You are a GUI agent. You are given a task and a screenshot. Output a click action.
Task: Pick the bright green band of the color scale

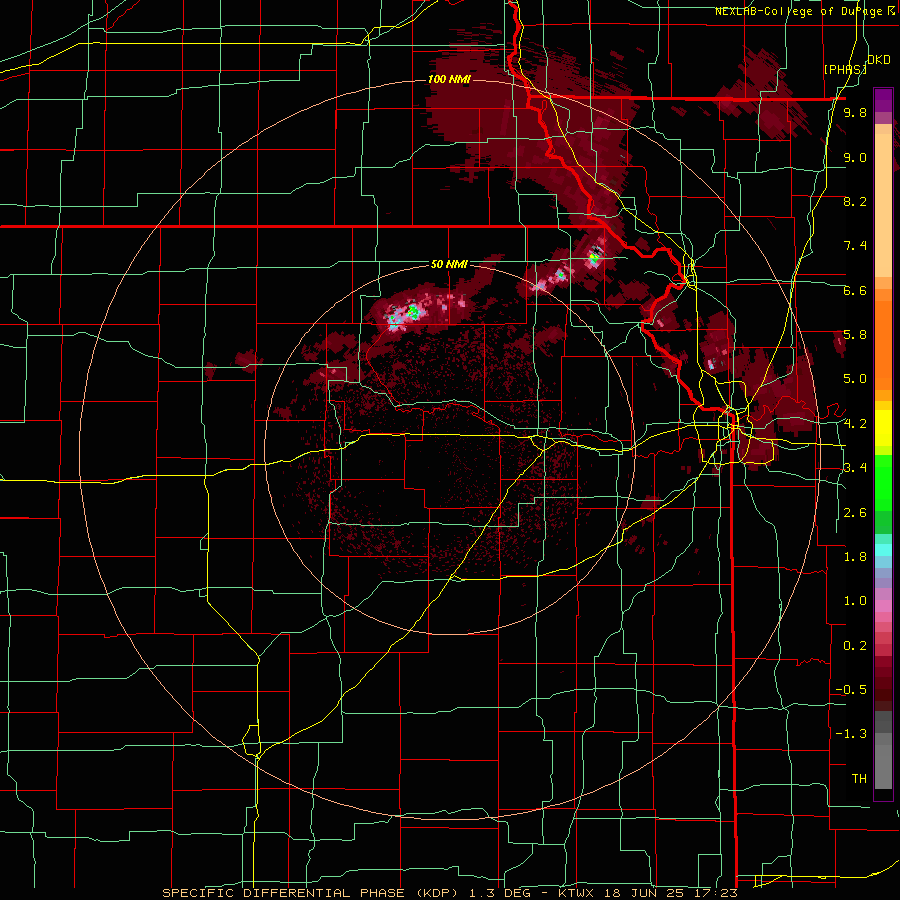tap(883, 483)
